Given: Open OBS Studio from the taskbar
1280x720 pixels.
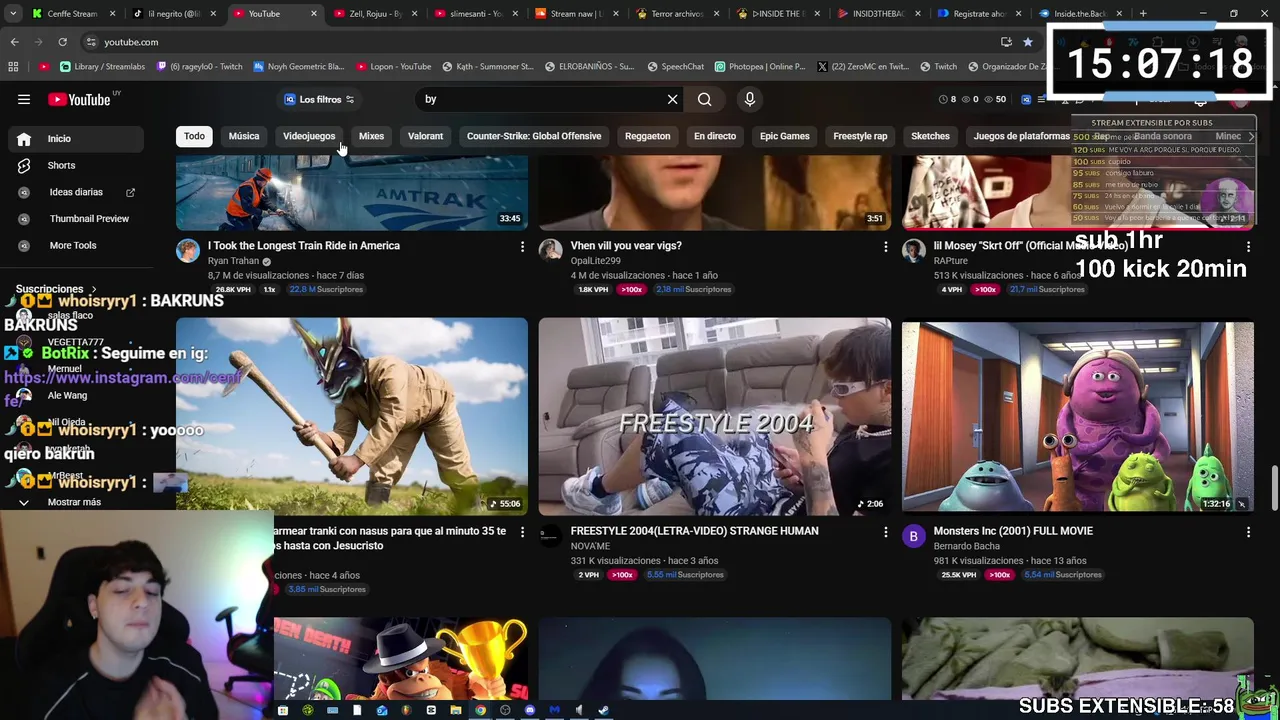Looking at the screenshot, I should point(505,711).
